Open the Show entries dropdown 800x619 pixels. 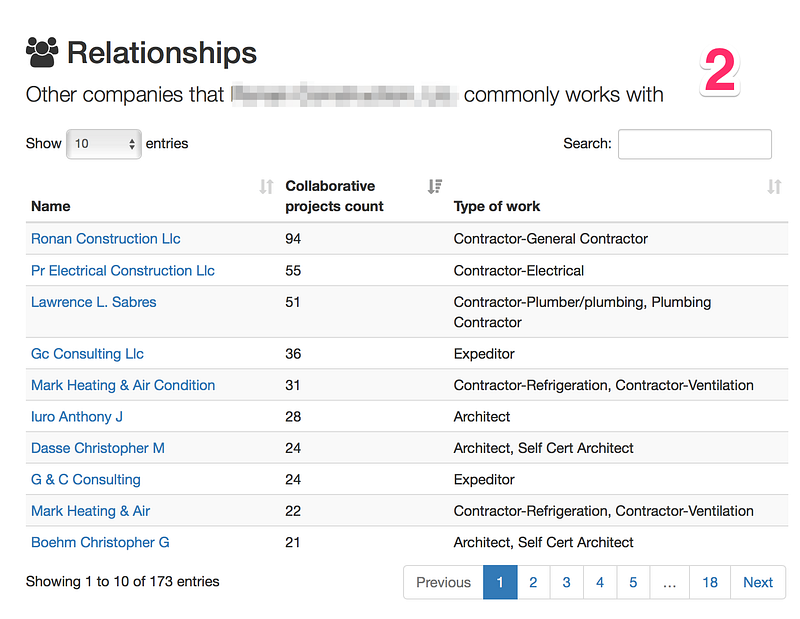click(x=104, y=144)
